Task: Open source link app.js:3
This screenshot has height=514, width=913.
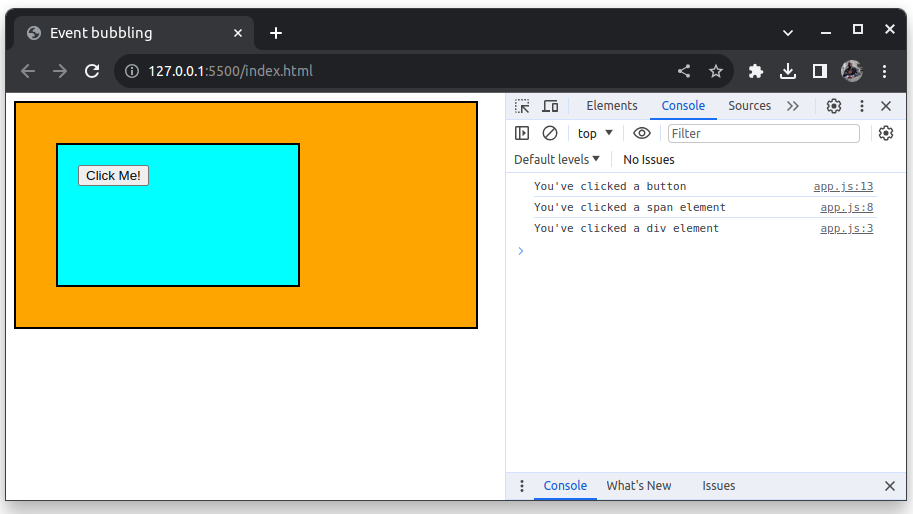Action: point(847,228)
